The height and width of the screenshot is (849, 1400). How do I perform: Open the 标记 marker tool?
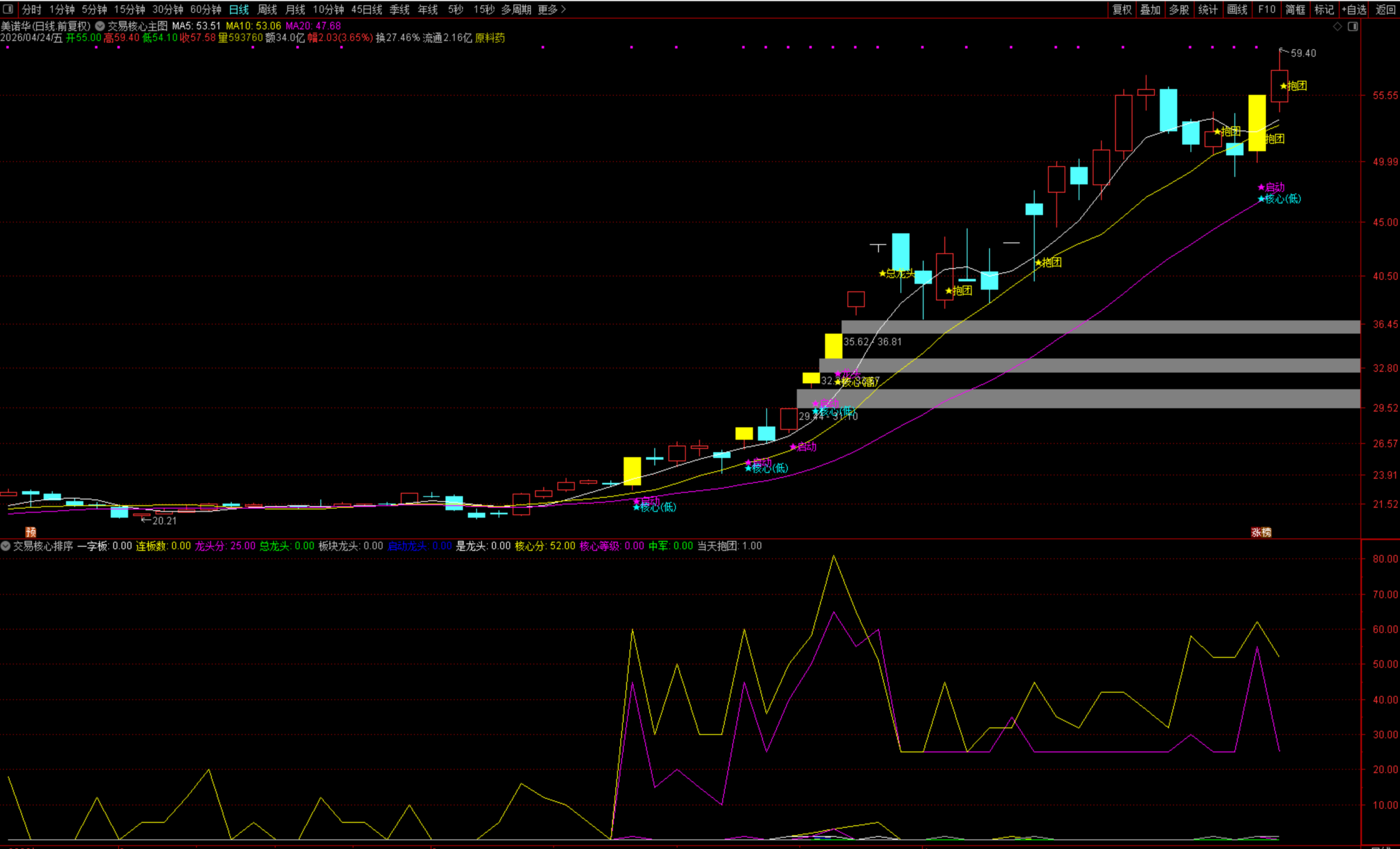pyautogui.click(x=1324, y=9)
